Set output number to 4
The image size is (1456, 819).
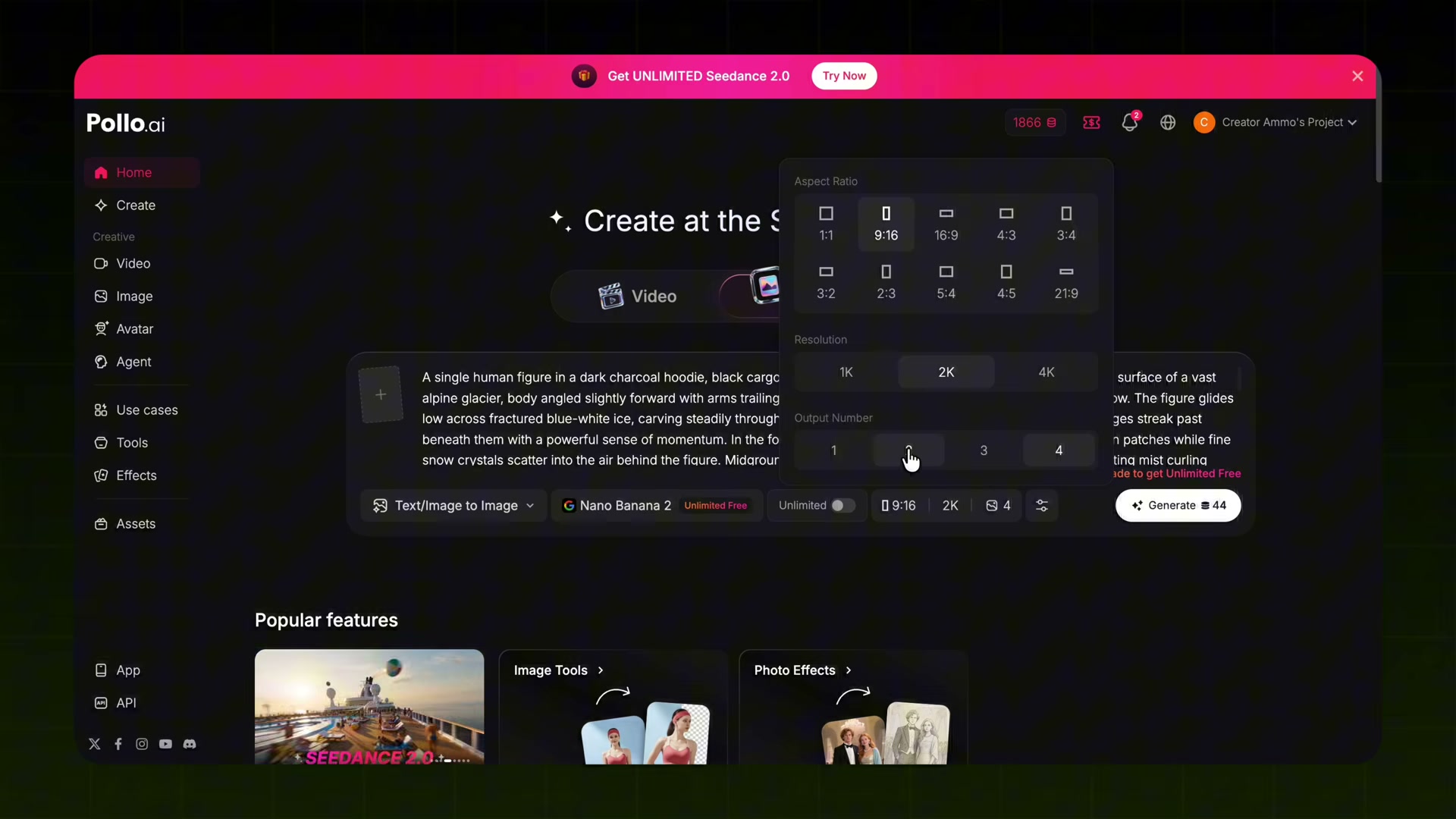click(x=1059, y=450)
